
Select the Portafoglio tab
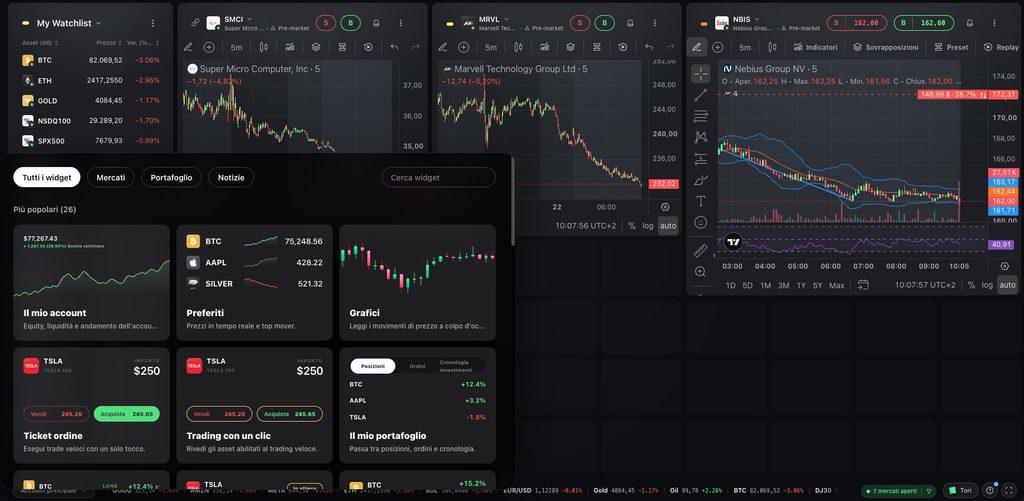[171, 177]
